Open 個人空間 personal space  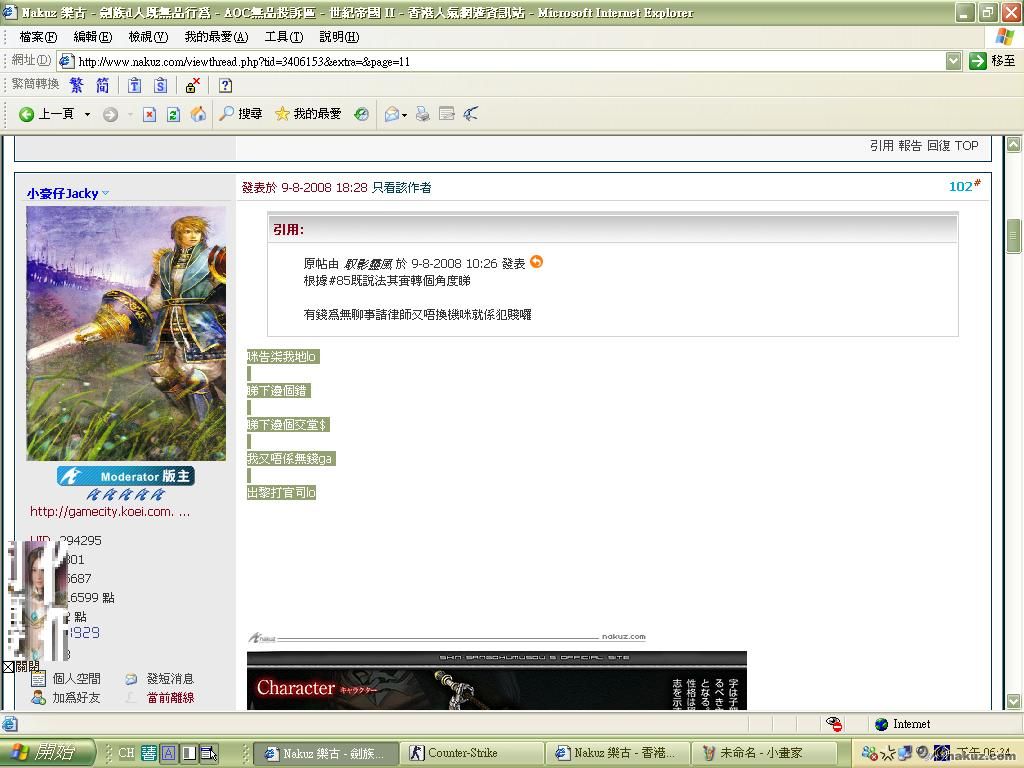coord(76,679)
